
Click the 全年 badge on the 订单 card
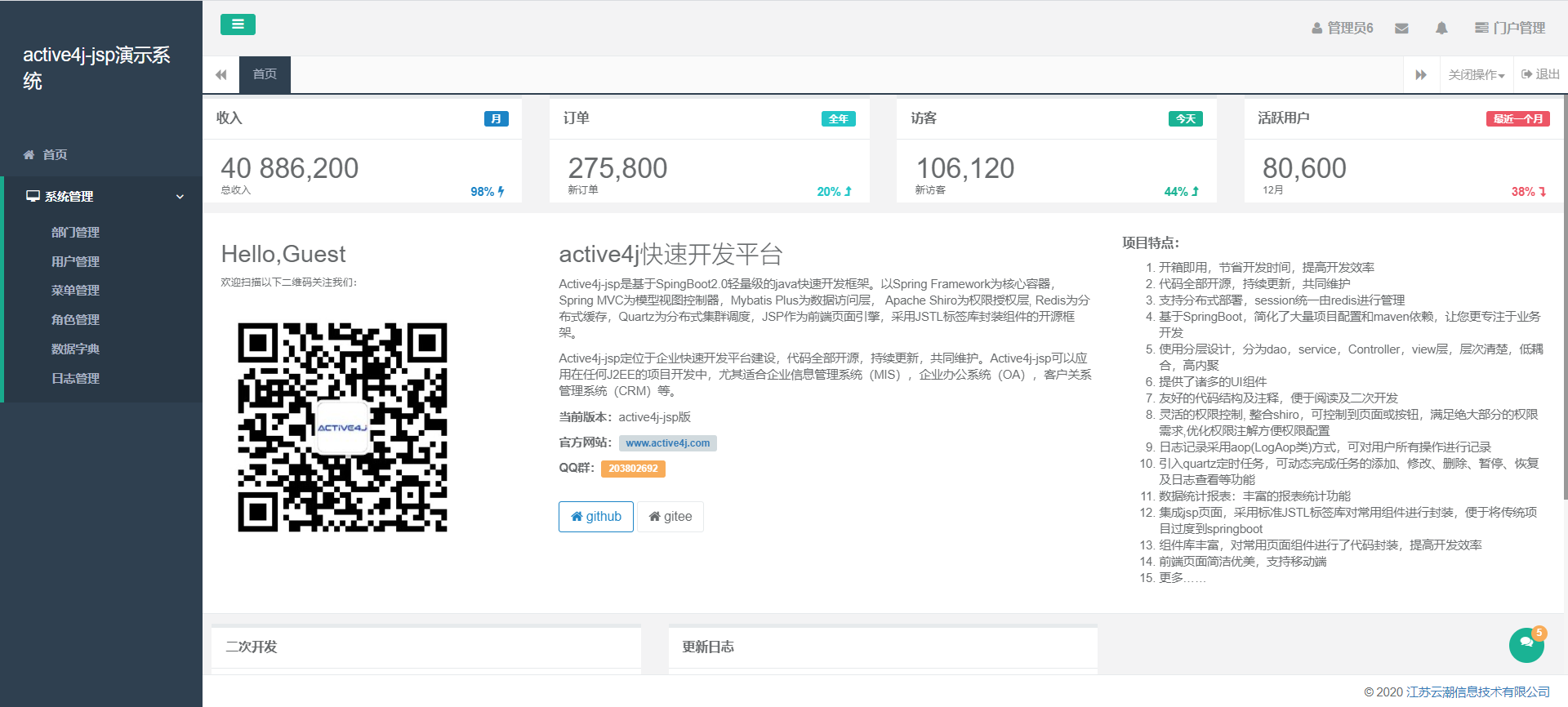click(x=839, y=119)
